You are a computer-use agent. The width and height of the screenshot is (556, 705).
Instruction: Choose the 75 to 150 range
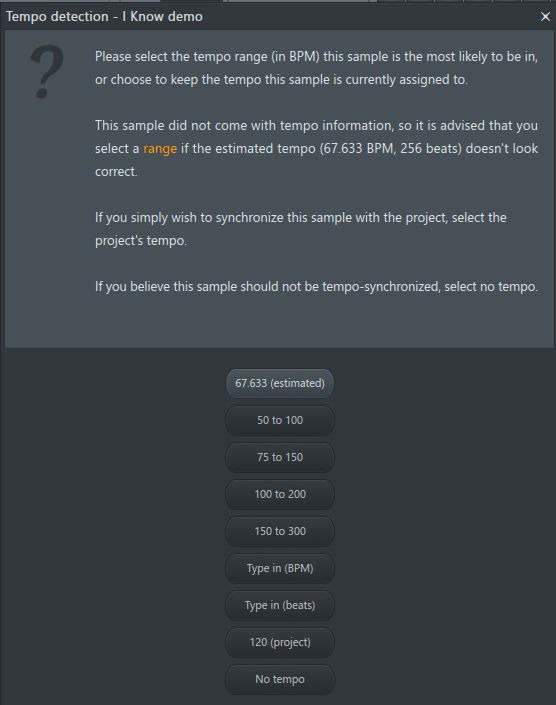tap(280, 457)
